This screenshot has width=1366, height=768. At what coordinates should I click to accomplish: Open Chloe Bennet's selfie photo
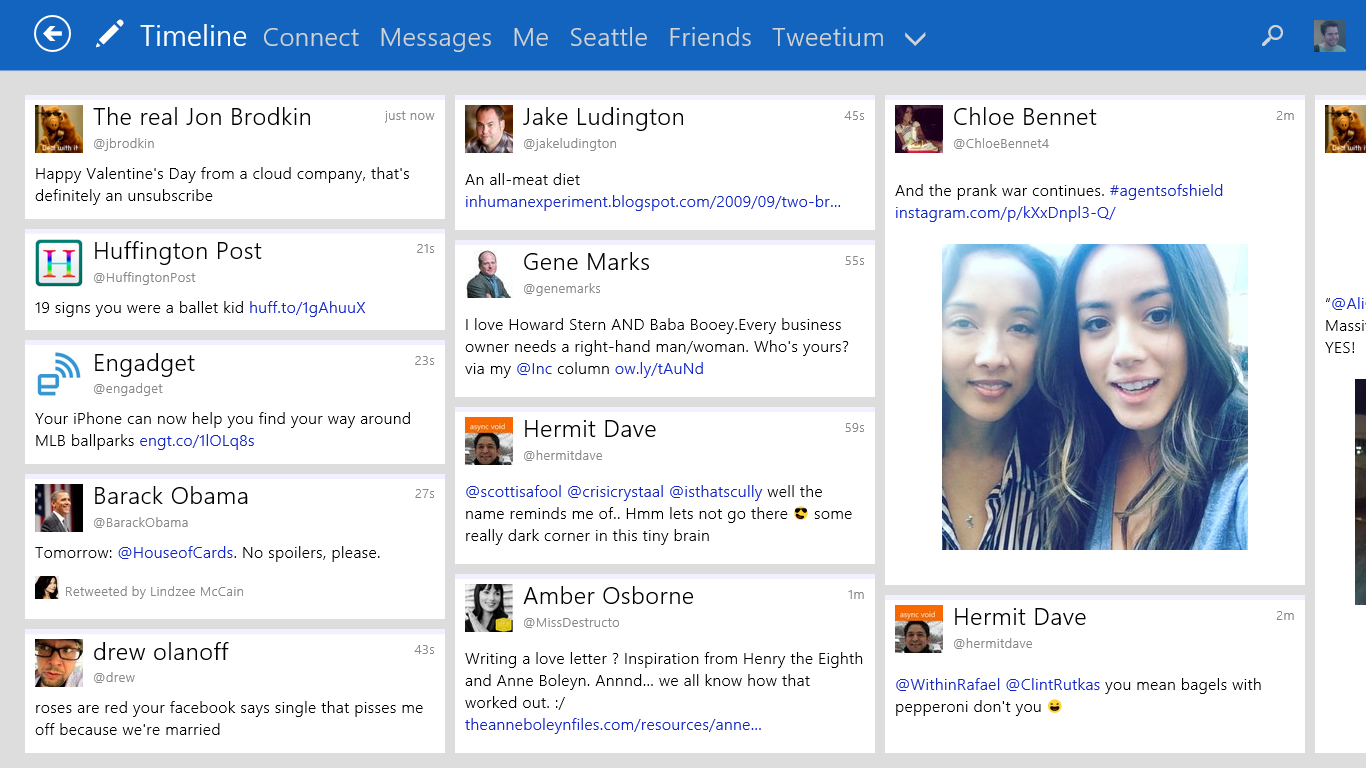[1094, 397]
